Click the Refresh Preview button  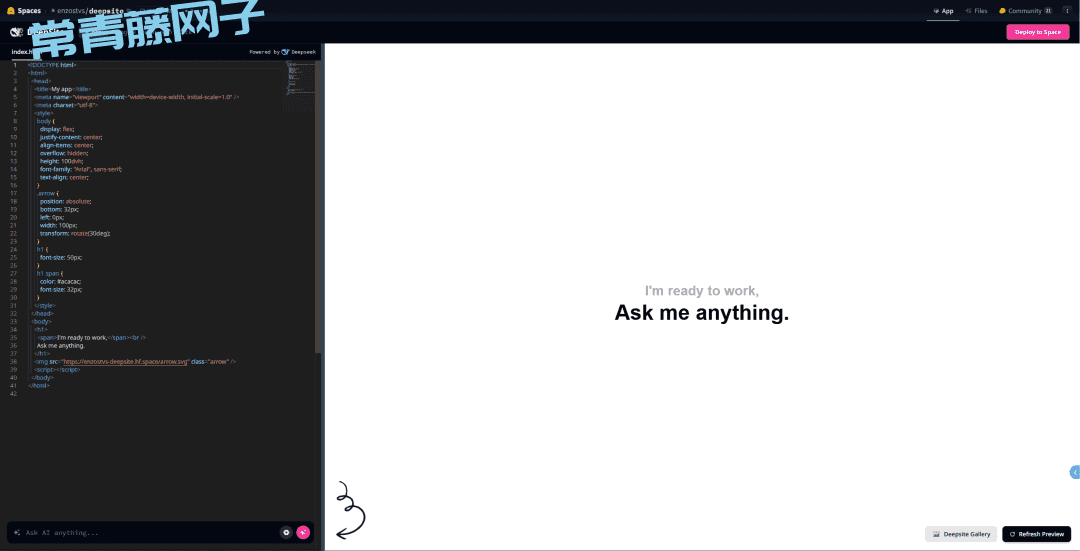(x=1037, y=534)
